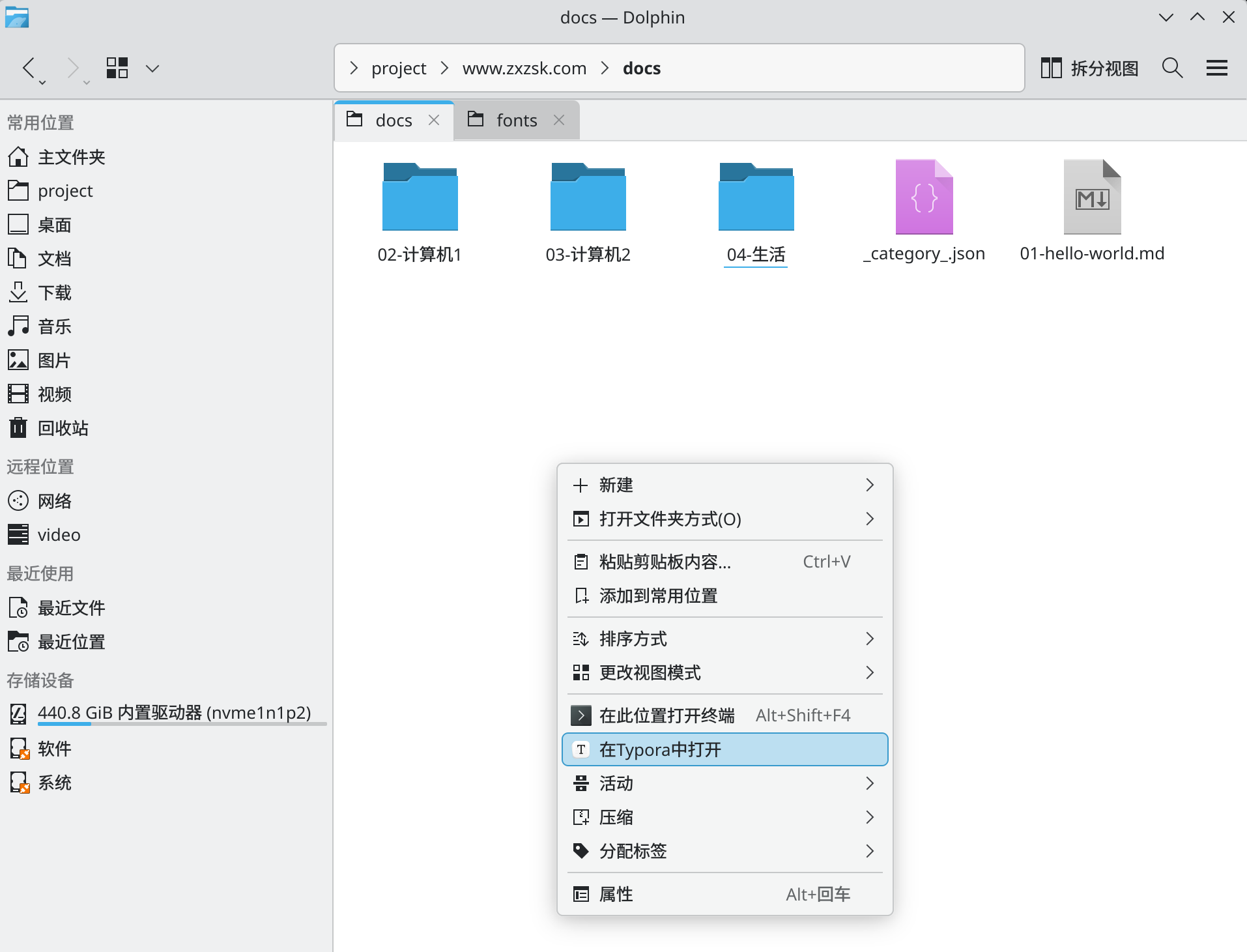Close the docs tab

434,121
